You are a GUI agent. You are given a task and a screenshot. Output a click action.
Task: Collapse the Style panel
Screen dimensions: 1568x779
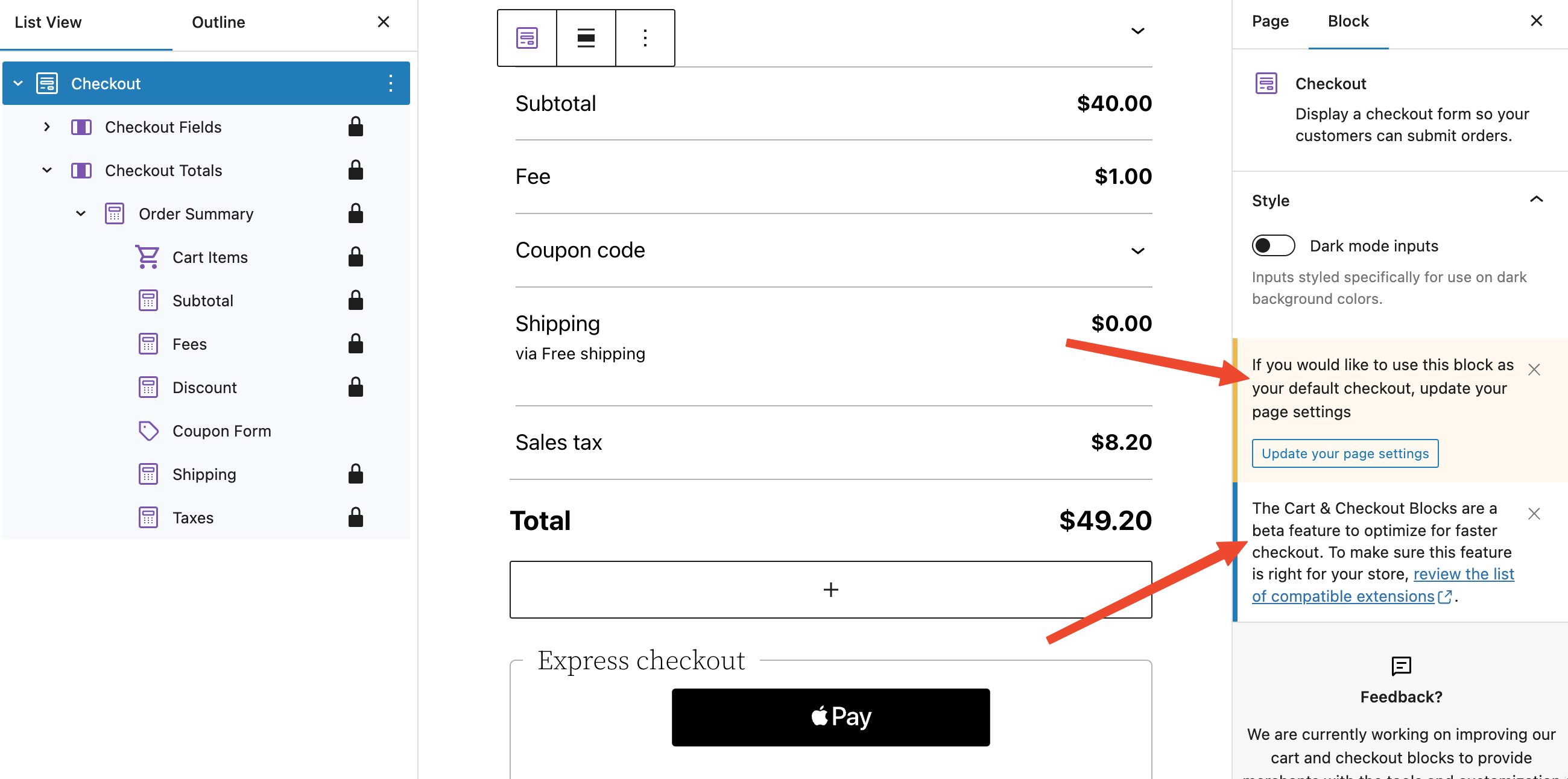(x=1536, y=200)
